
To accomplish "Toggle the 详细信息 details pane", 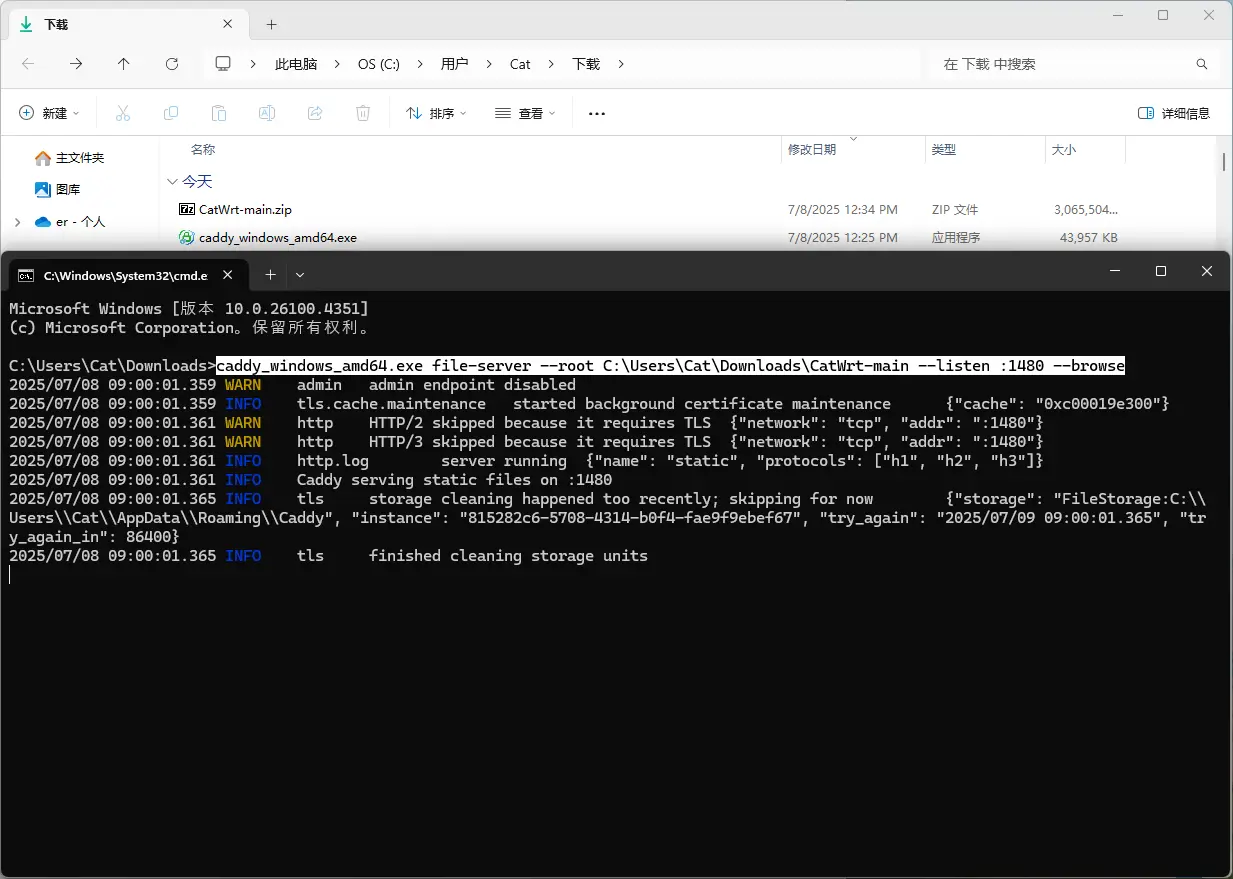I will coord(1174,113).
